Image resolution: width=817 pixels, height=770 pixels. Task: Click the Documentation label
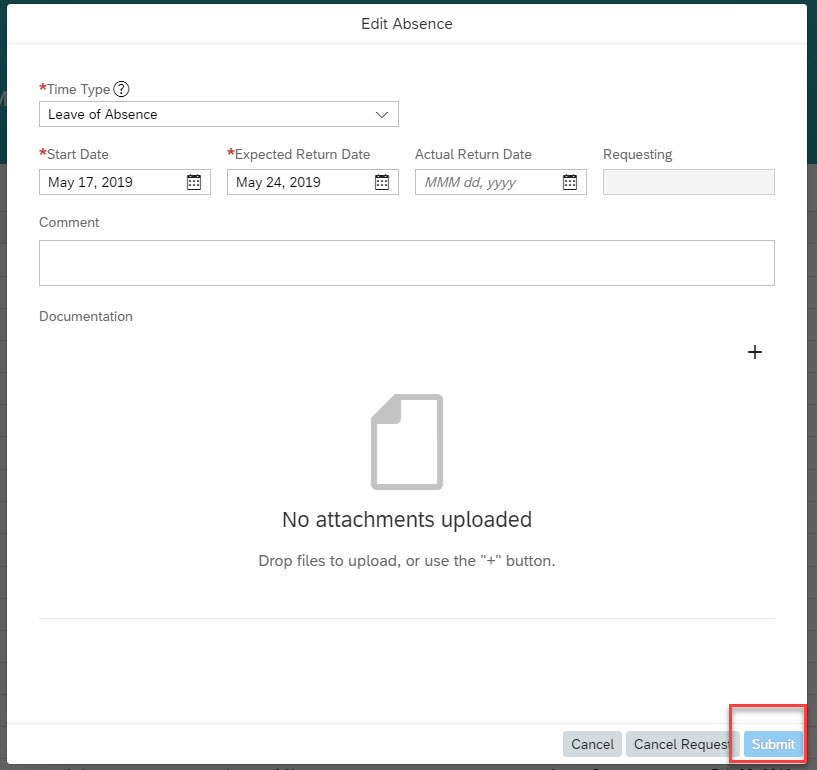[x=86, y=316]
